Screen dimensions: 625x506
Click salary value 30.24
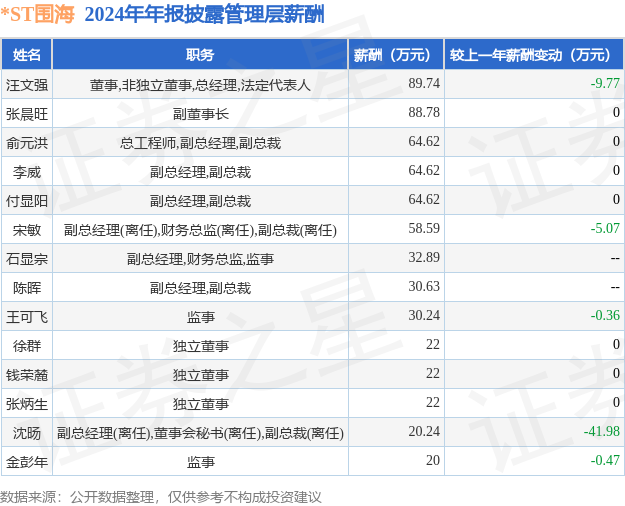point(424,315)
